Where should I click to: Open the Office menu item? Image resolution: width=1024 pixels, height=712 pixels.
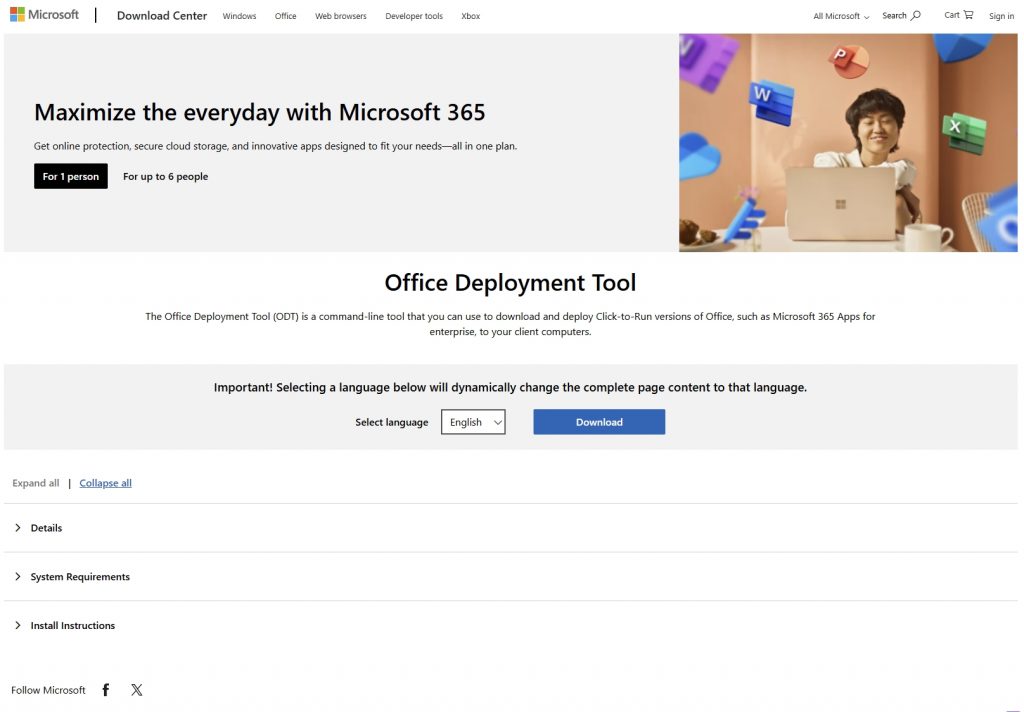point(285,16)
